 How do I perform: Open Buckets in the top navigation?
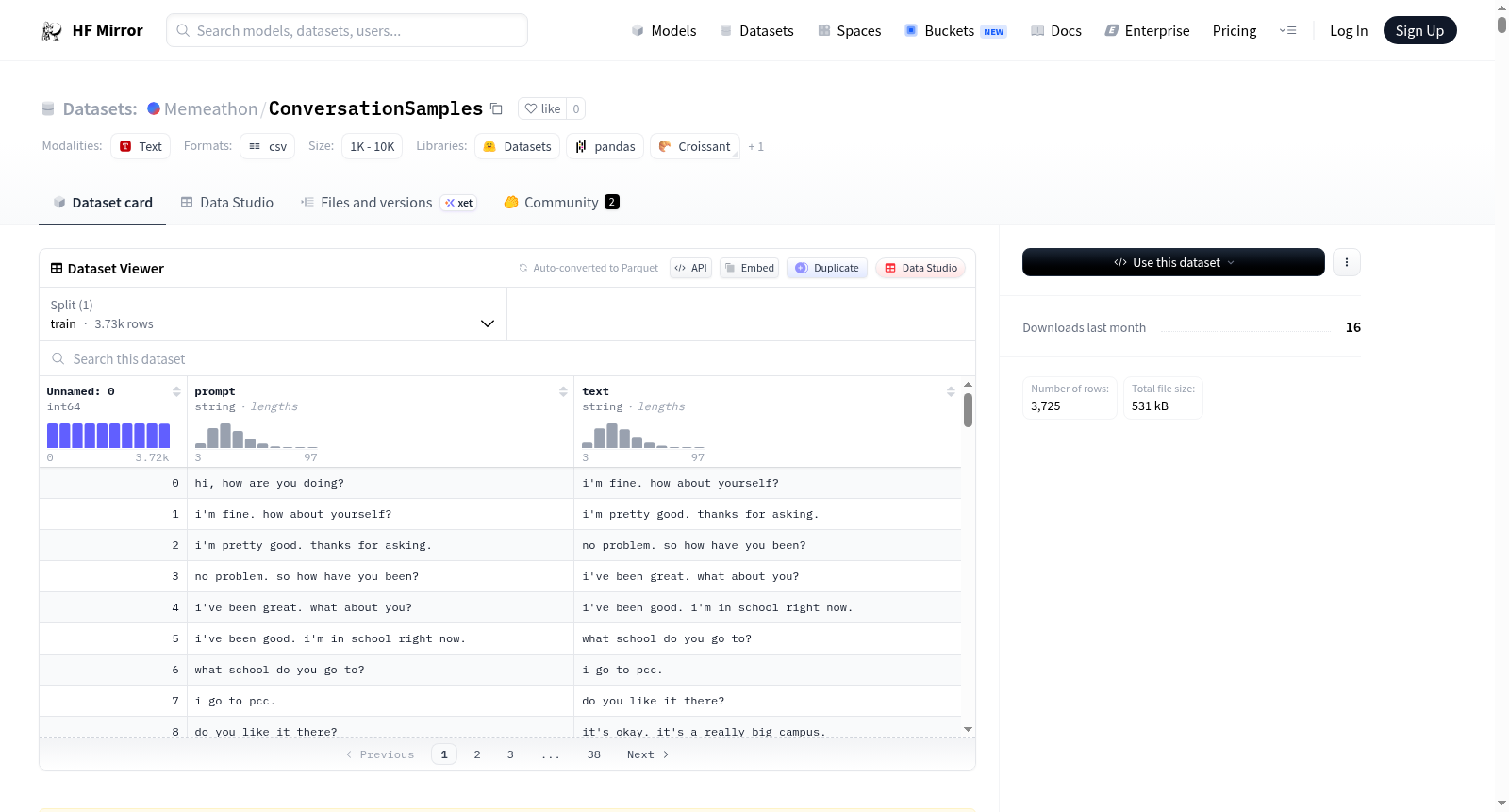(x=955, y=31)
